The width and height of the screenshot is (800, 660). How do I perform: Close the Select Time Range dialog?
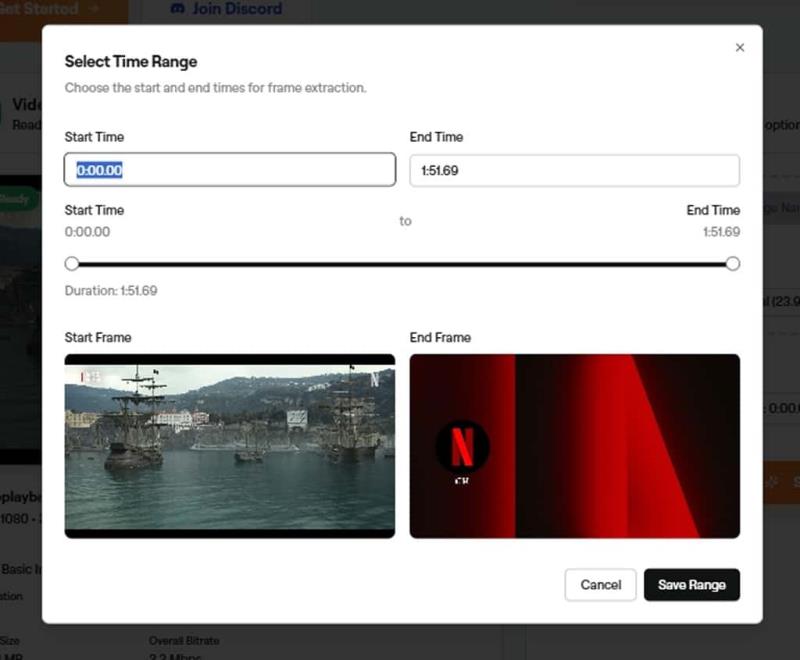click(740, 47)
